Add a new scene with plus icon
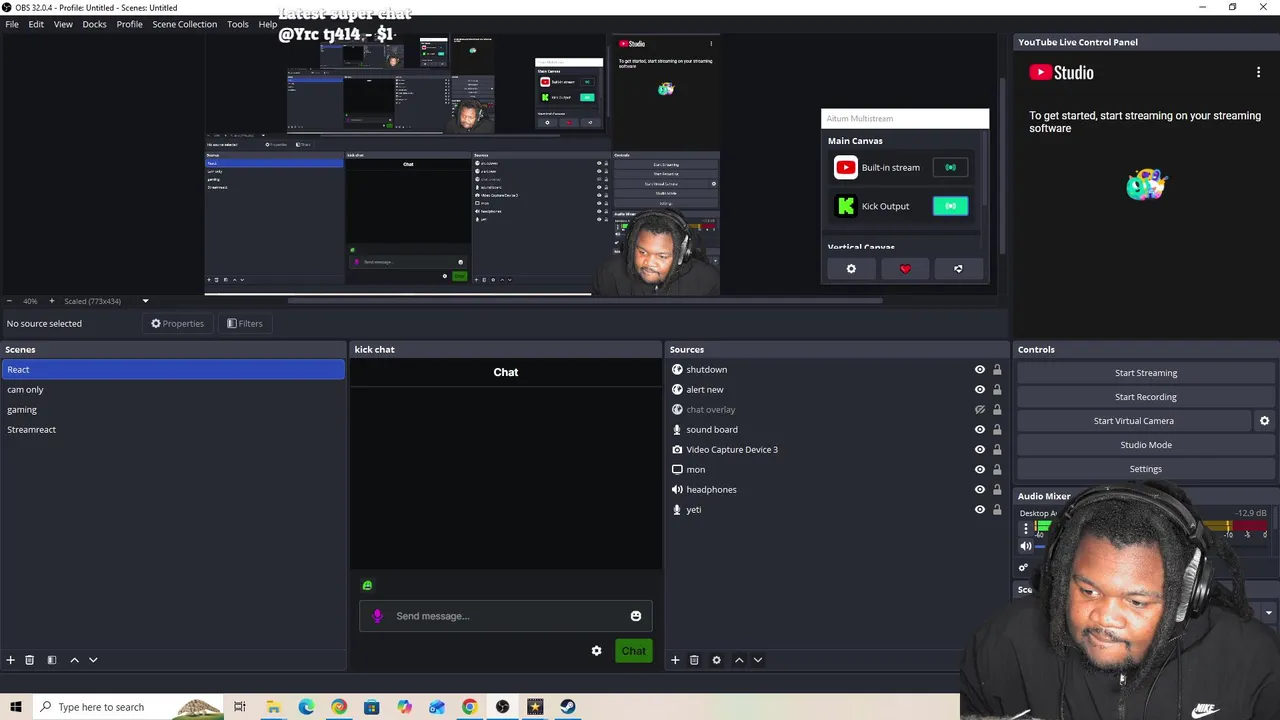The width and height of the screenshot is (1280, 720). point(11,660)
